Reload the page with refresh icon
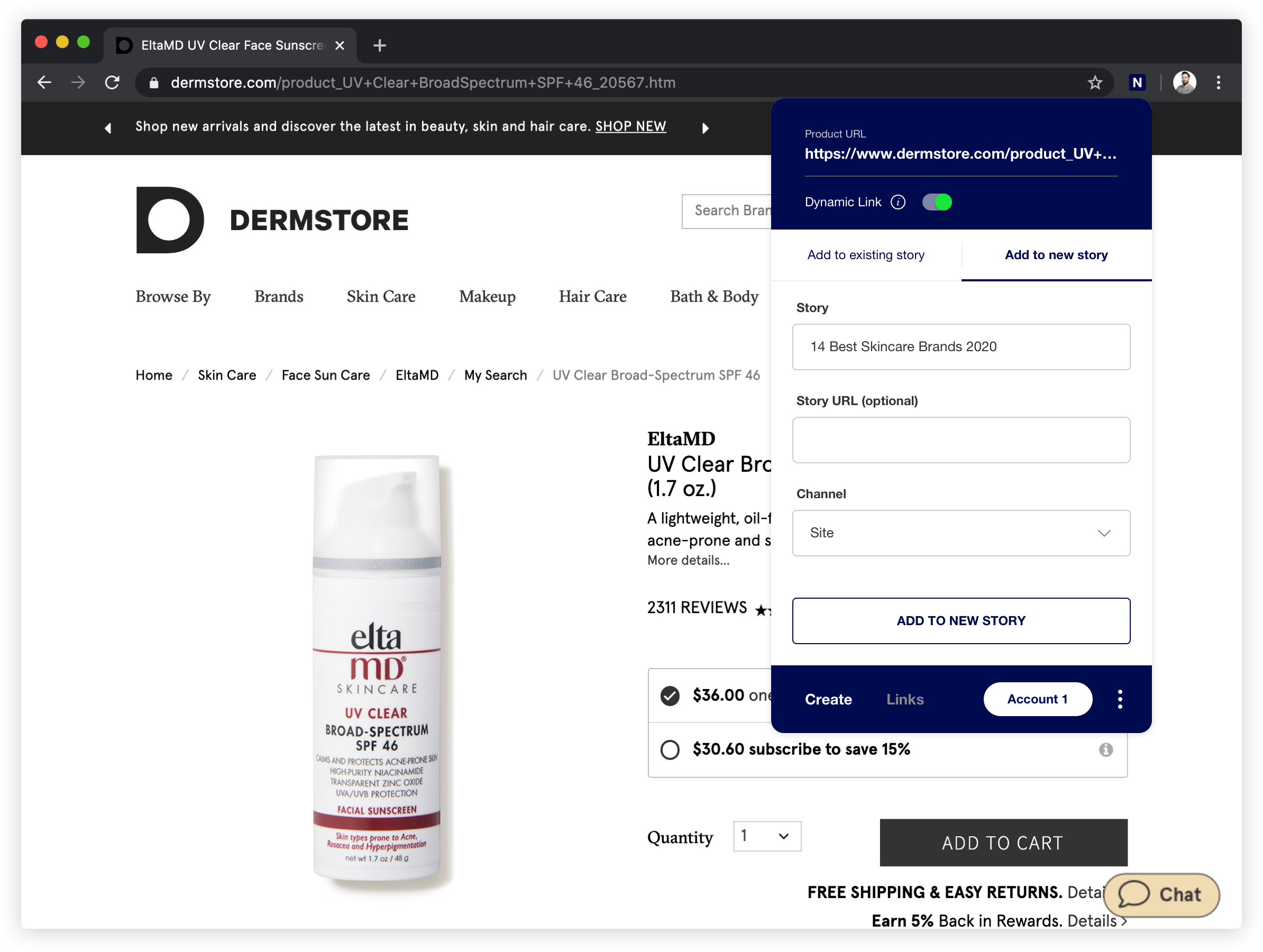Screen dimensions: 1263x952 [x=113, y=83]
